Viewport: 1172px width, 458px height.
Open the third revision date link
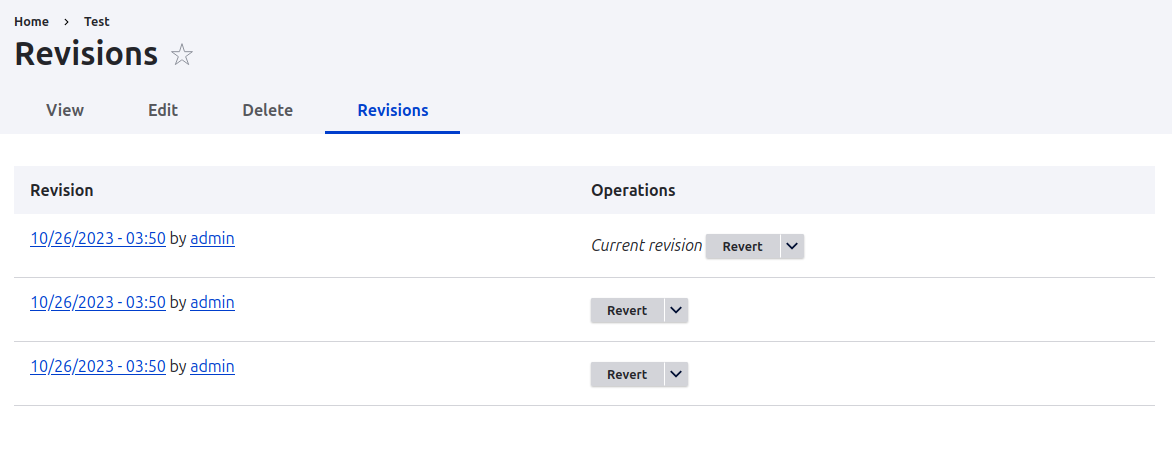click(x=98, y=366)
